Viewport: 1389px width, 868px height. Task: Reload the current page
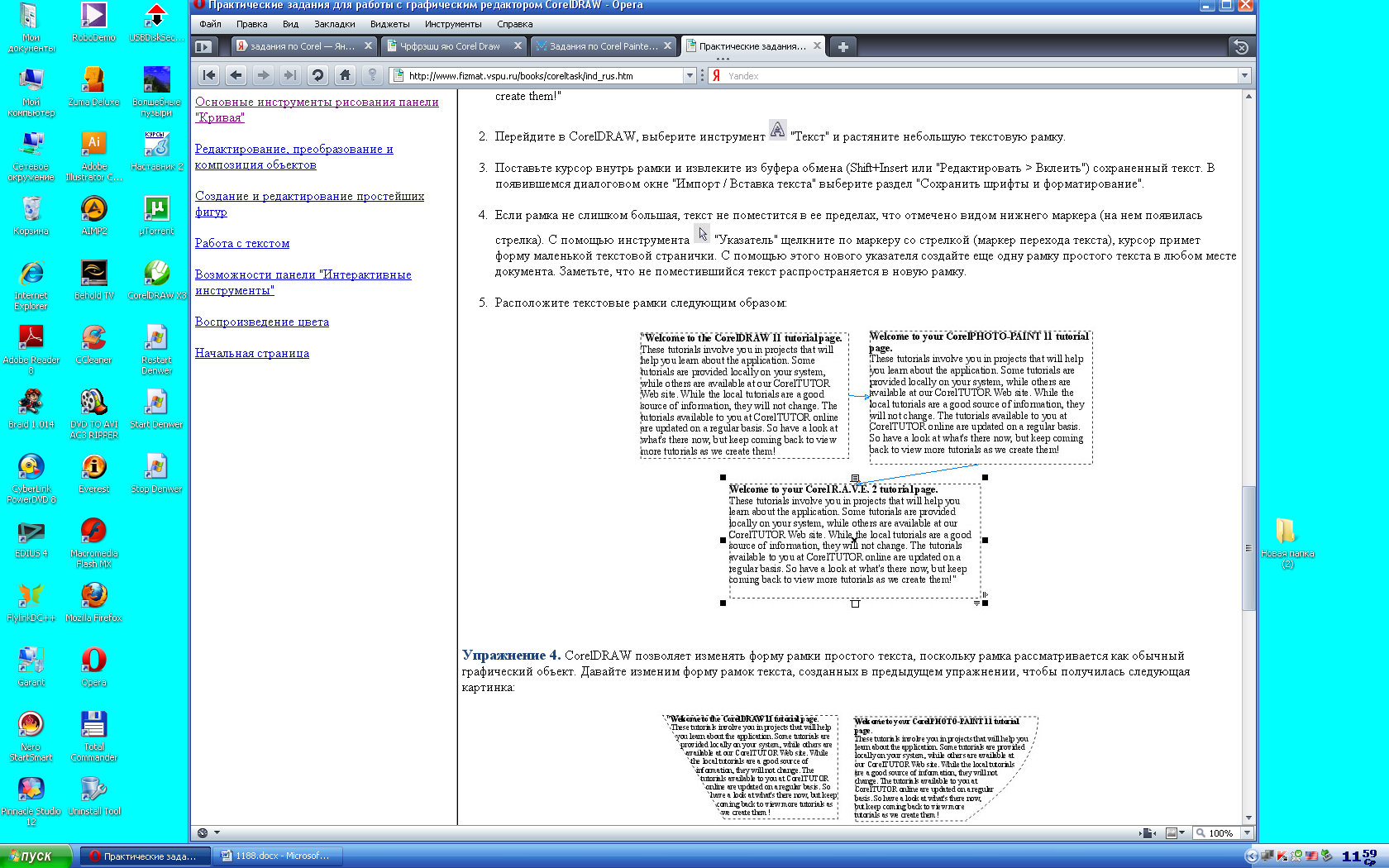(317, 75)
